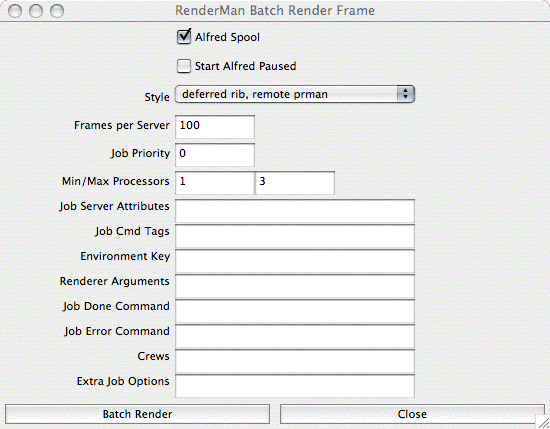Click the Min Processors field showing 1
The image size is (550, 429).
[x=215, y=183]
